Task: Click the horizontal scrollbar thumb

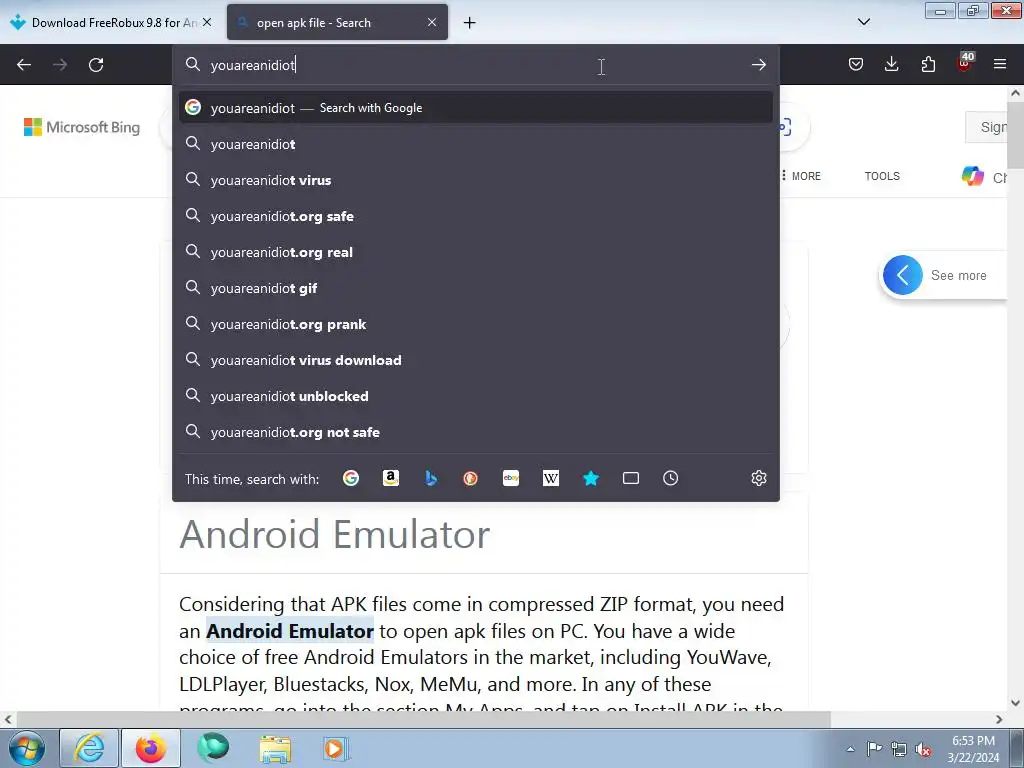Action: [x=423, y=719]
